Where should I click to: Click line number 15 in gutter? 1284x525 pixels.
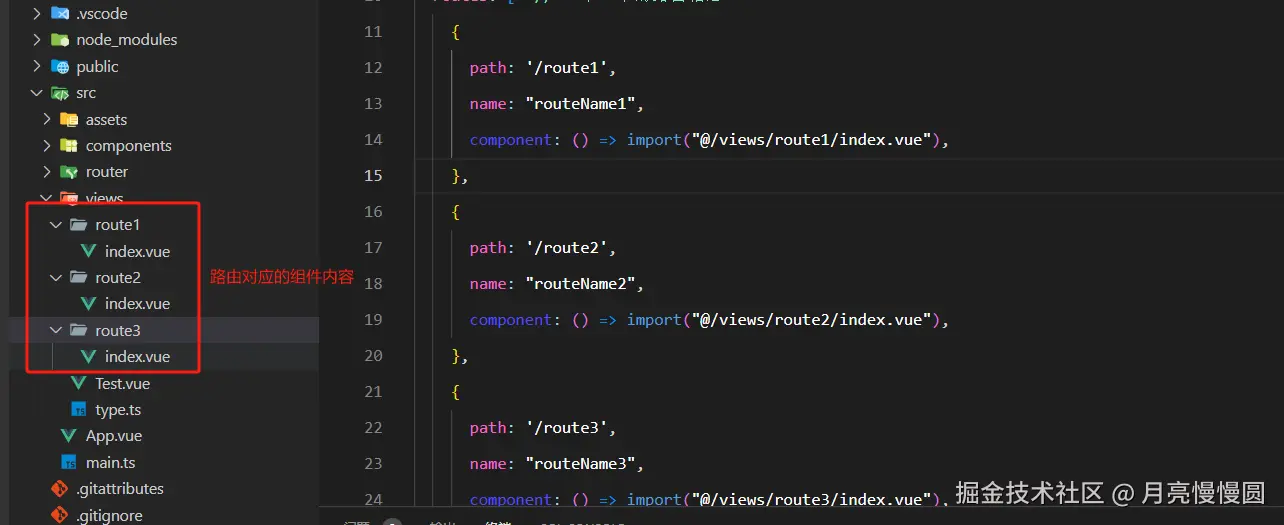point(374,176)
